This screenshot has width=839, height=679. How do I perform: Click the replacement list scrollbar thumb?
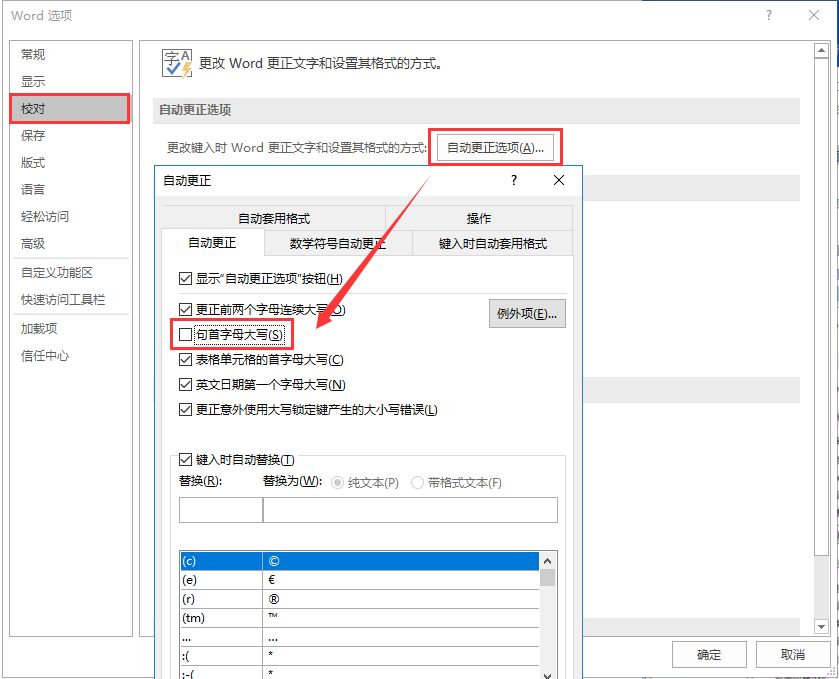click(x=547, y=578)
